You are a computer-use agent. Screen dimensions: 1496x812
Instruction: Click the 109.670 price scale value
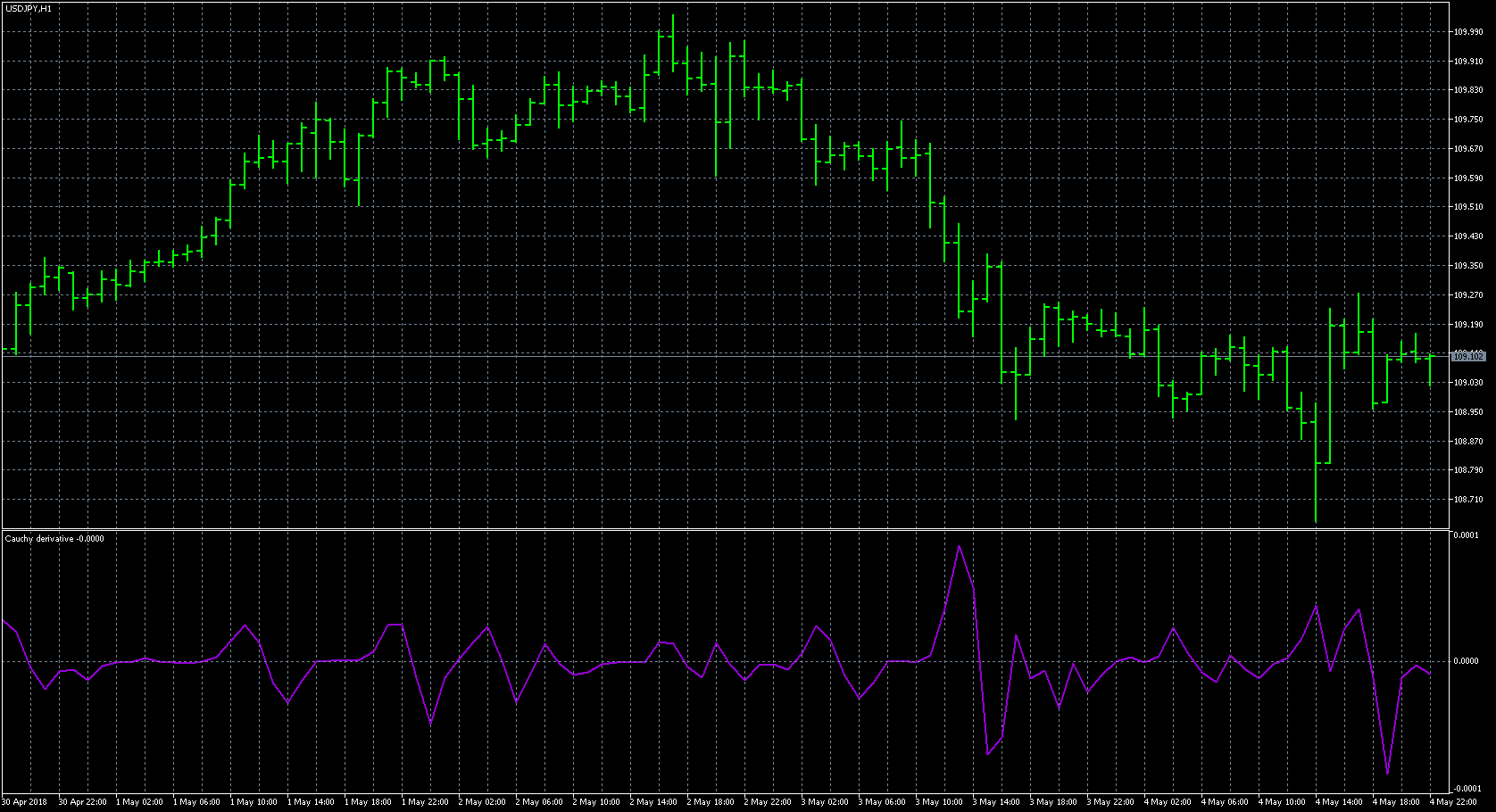(x=1468, y=149)
